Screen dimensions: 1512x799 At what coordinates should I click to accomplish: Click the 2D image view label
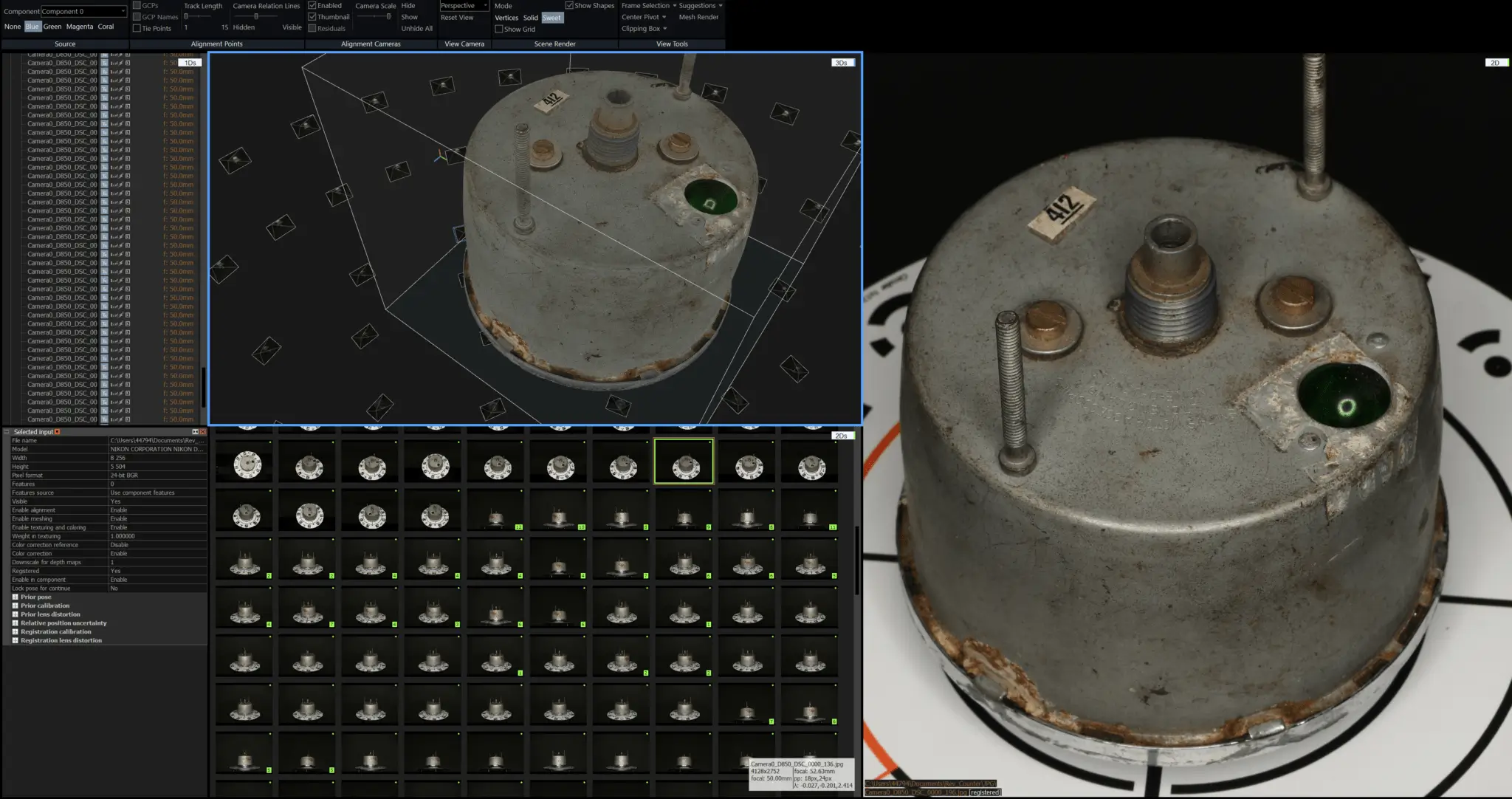[x=1495, y=63]
